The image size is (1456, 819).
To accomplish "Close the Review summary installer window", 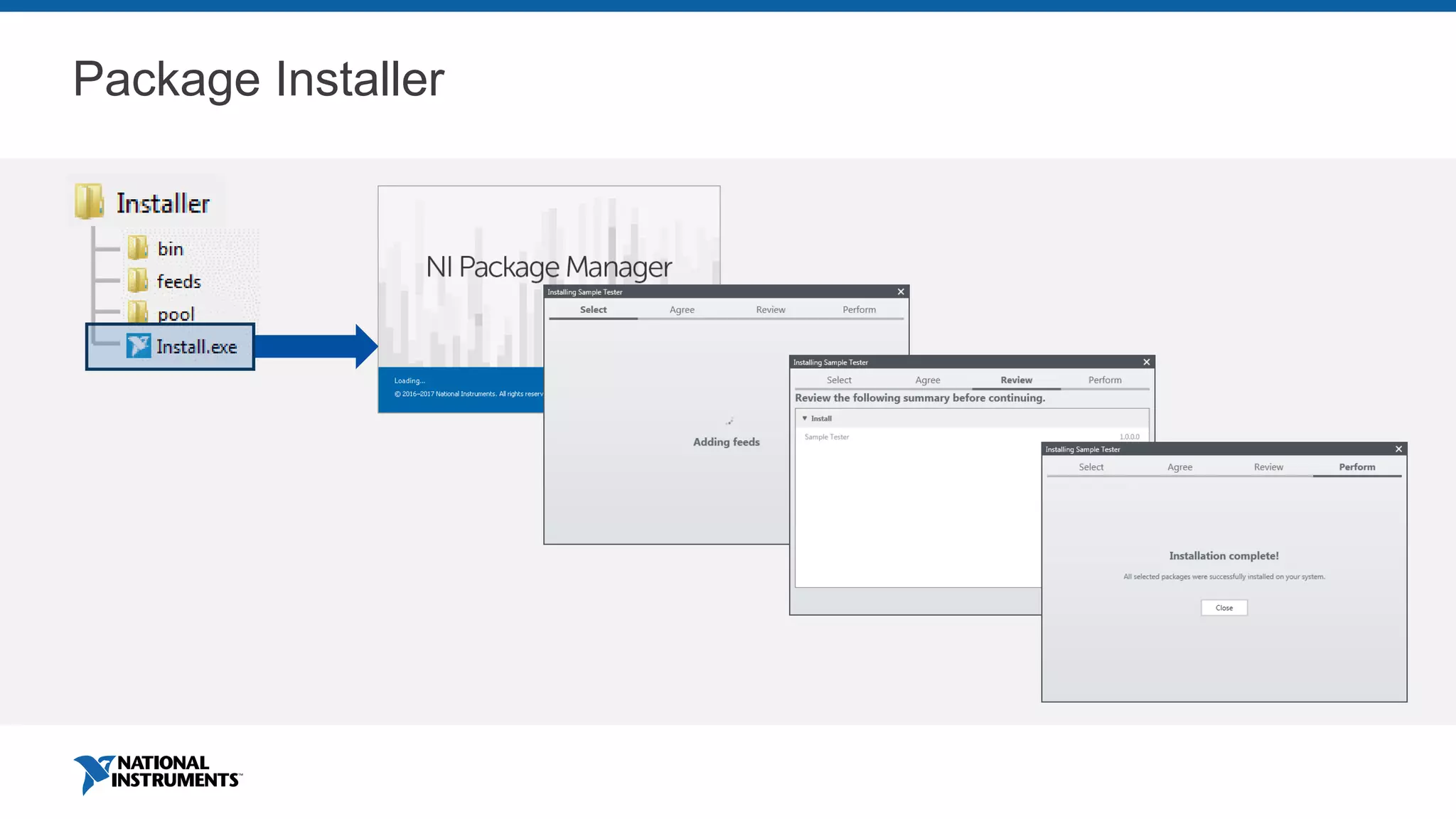I will 1146,362.
